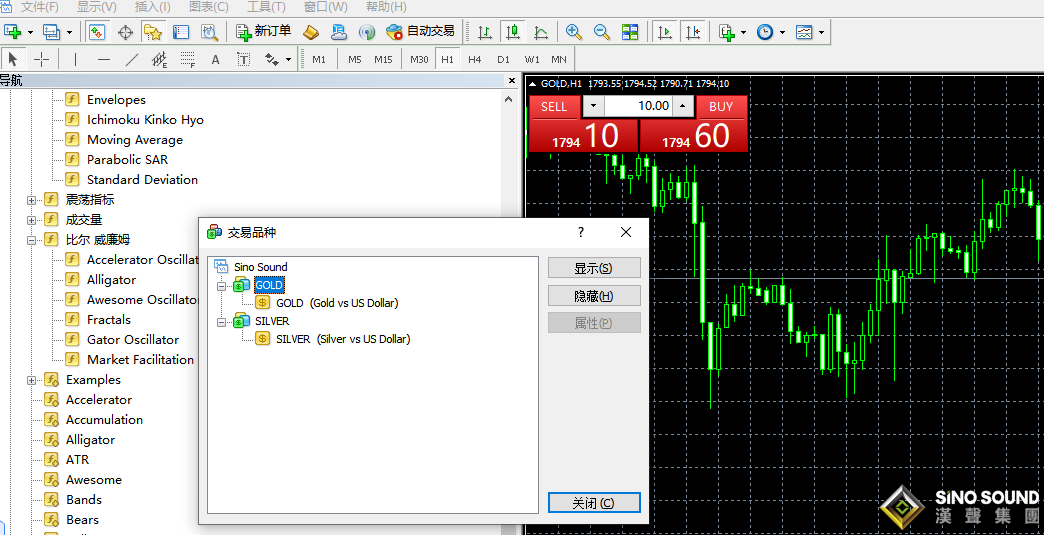Toggle the Market Watch window icon
This screenshot has width=1044, height=535.
pos(97,31)
